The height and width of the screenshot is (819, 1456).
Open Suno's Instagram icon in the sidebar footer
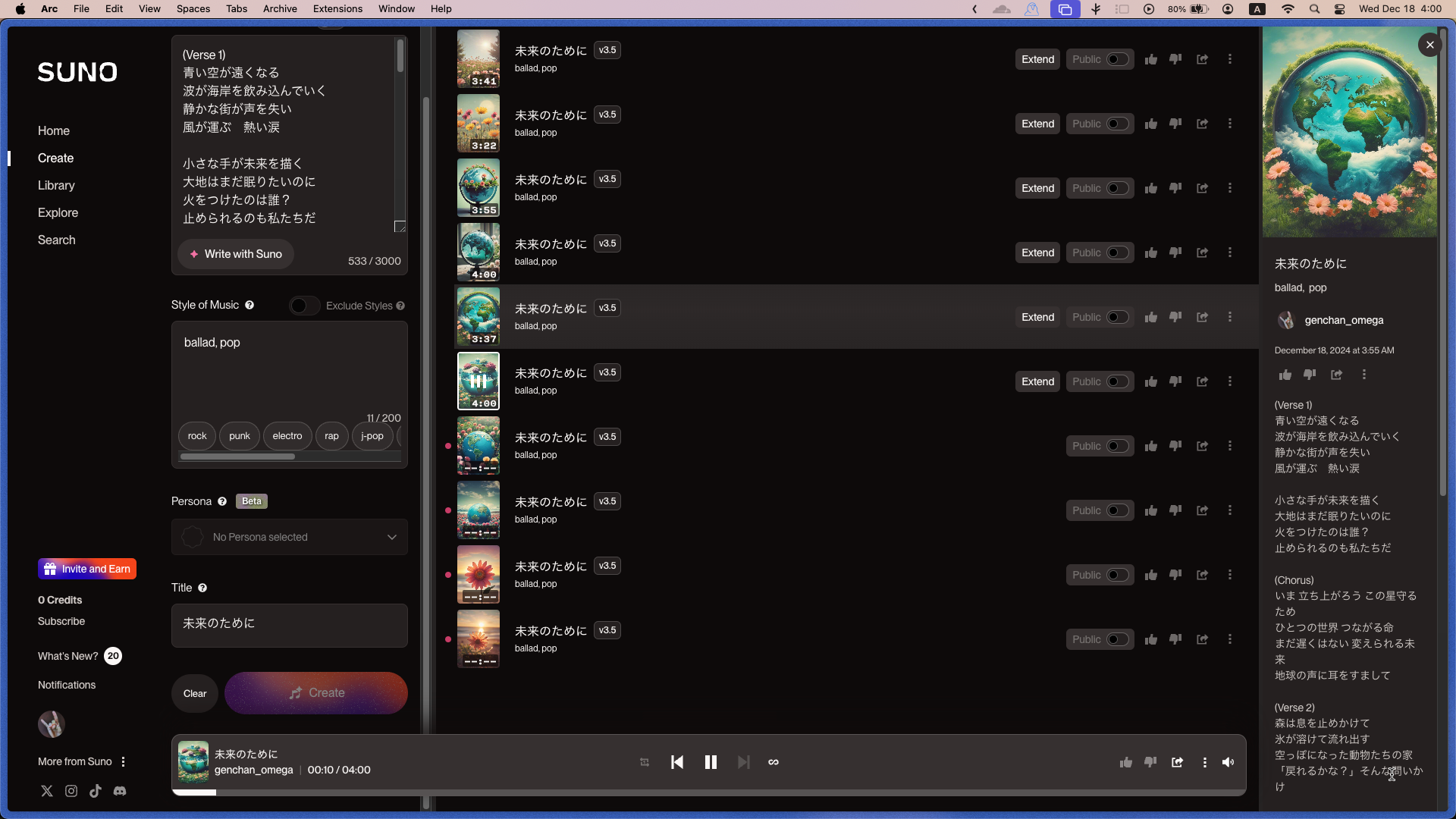tap(71, 791)
